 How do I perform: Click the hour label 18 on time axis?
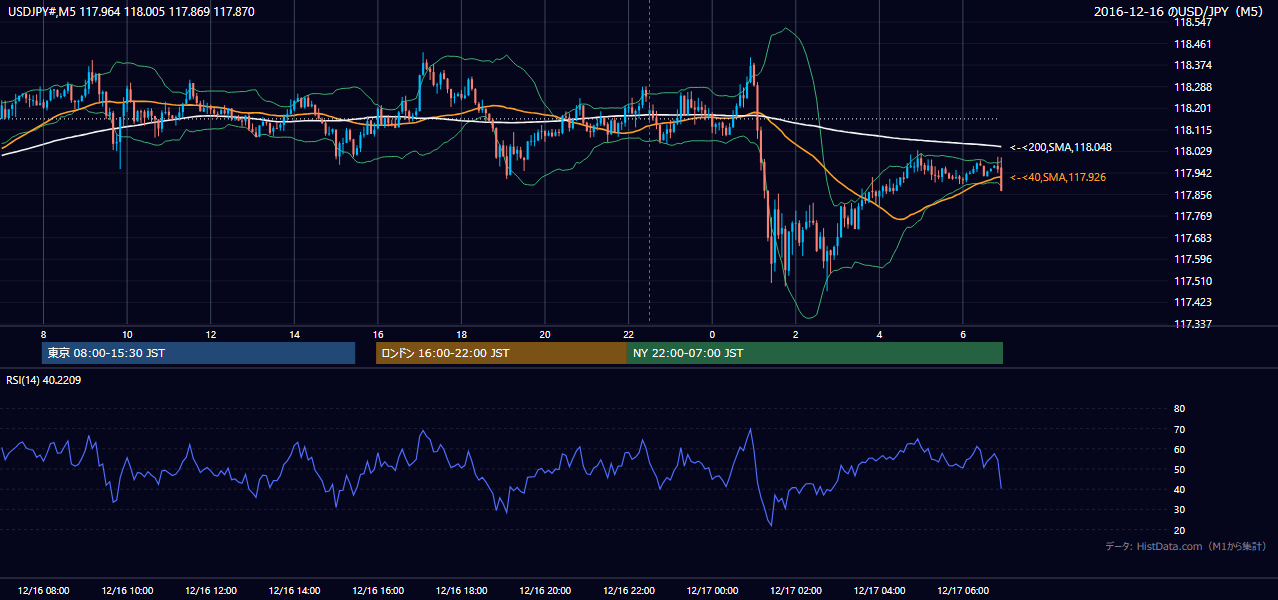[x=461, y=334]
